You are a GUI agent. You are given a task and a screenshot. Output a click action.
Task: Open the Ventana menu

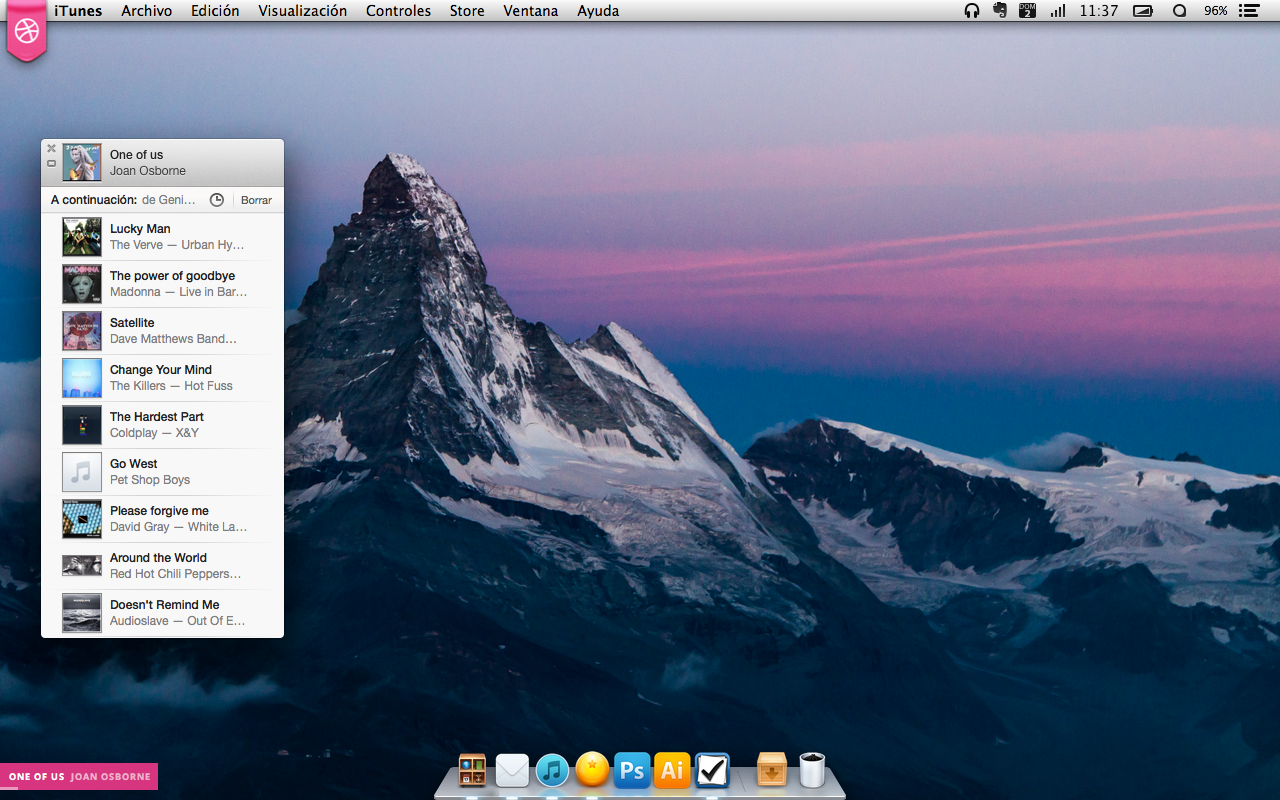531,11
